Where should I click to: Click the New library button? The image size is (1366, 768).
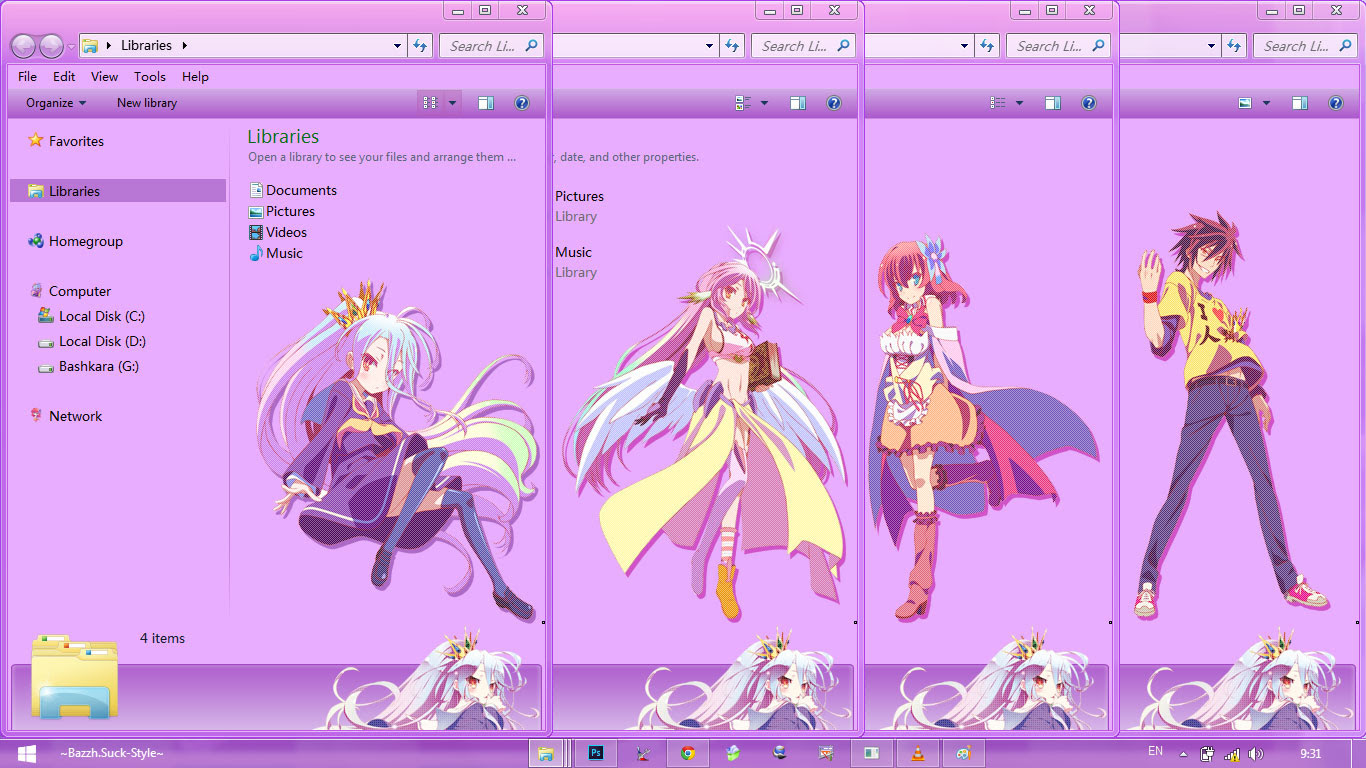tap(147, 103)
